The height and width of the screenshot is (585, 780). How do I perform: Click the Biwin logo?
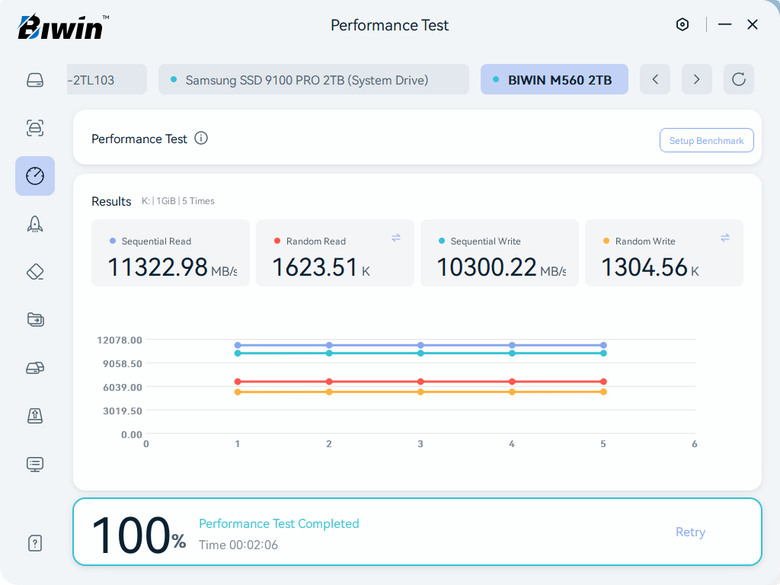tap(63, 27)
